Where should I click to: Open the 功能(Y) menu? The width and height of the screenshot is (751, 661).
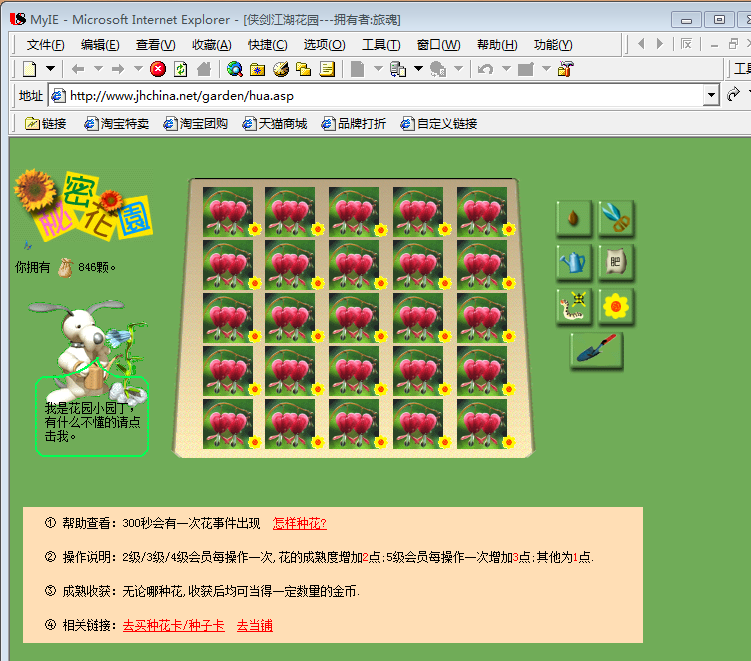point(553,45)
